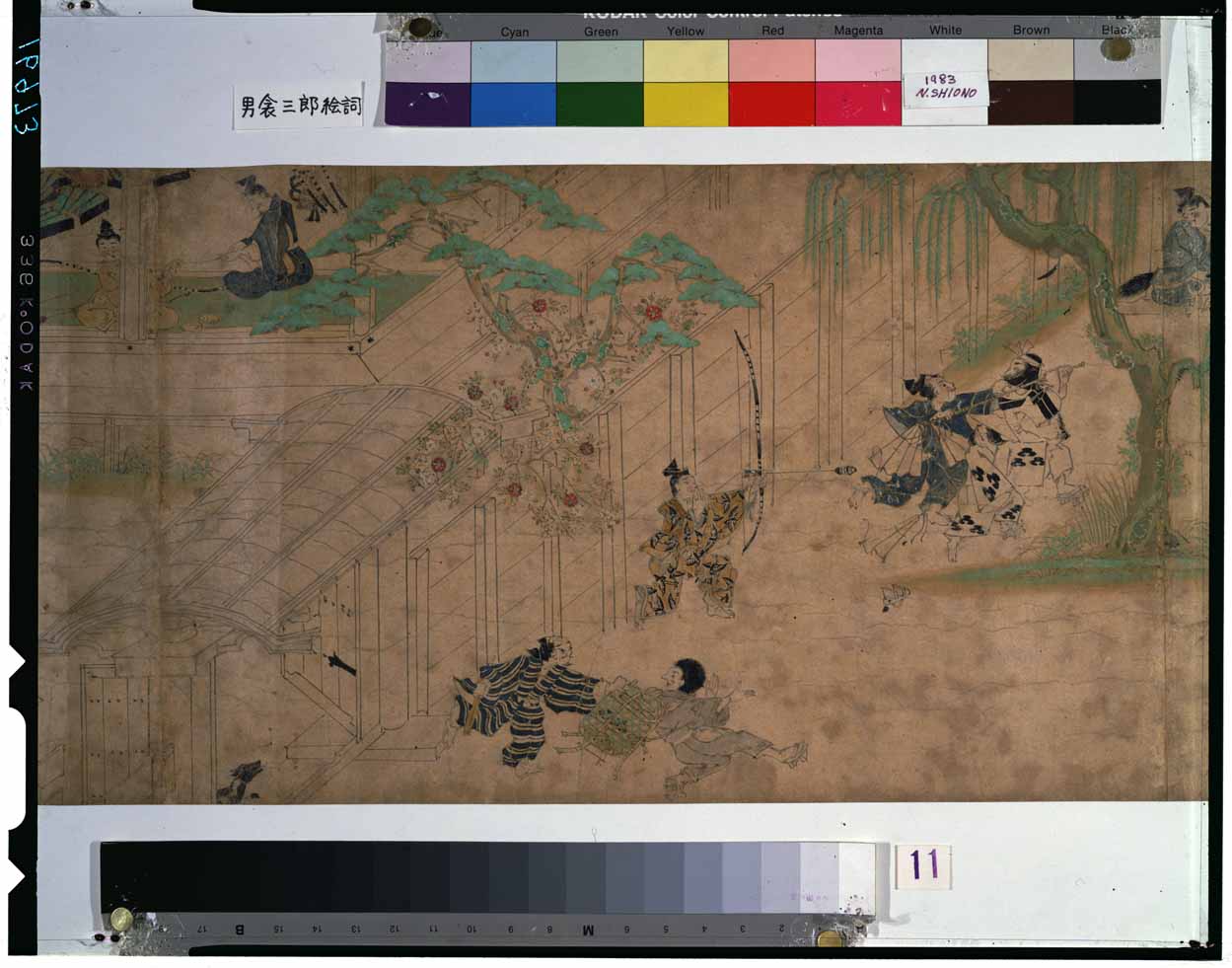The image size is (1232, 968).
Task: Select the dark violet color patch
Action: (427, 104)
